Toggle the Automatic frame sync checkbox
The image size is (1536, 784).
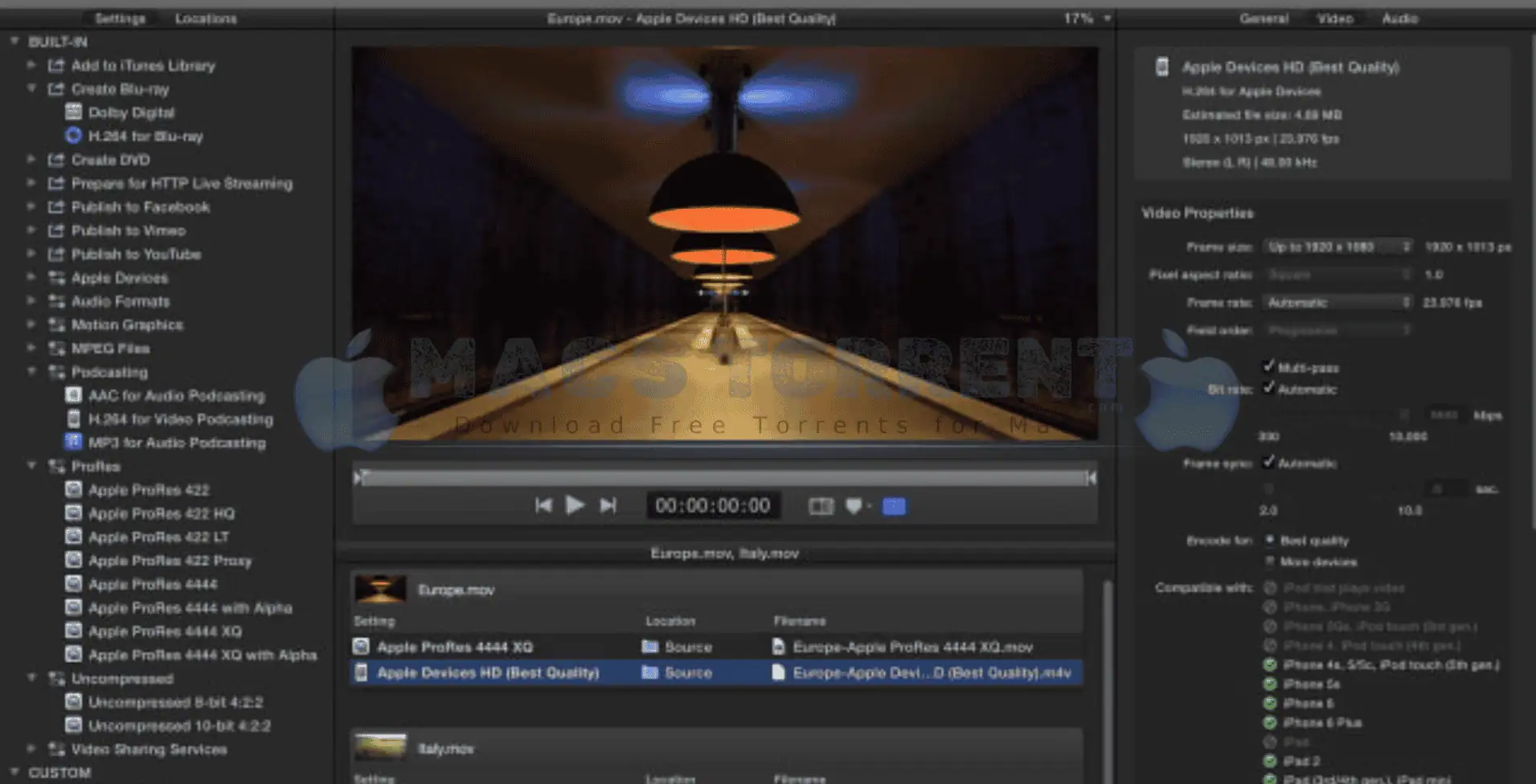point(1268,462)
